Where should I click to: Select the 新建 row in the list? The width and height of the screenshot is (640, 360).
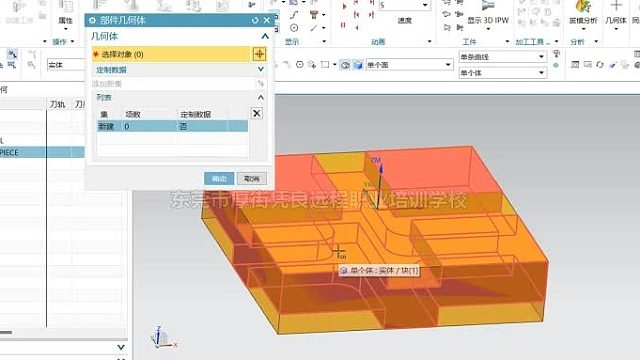pyautogui.click(x=172, y=126)
